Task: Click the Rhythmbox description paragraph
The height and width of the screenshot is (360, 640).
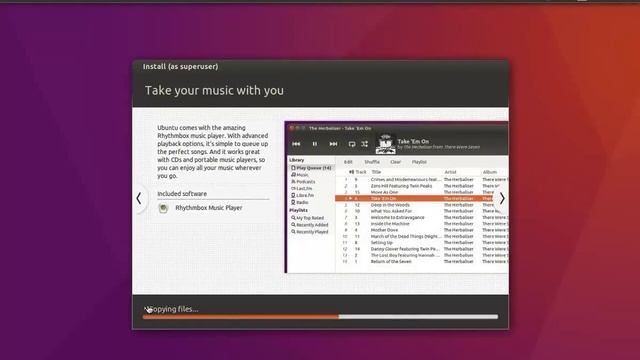Action: tap(213, 152)
